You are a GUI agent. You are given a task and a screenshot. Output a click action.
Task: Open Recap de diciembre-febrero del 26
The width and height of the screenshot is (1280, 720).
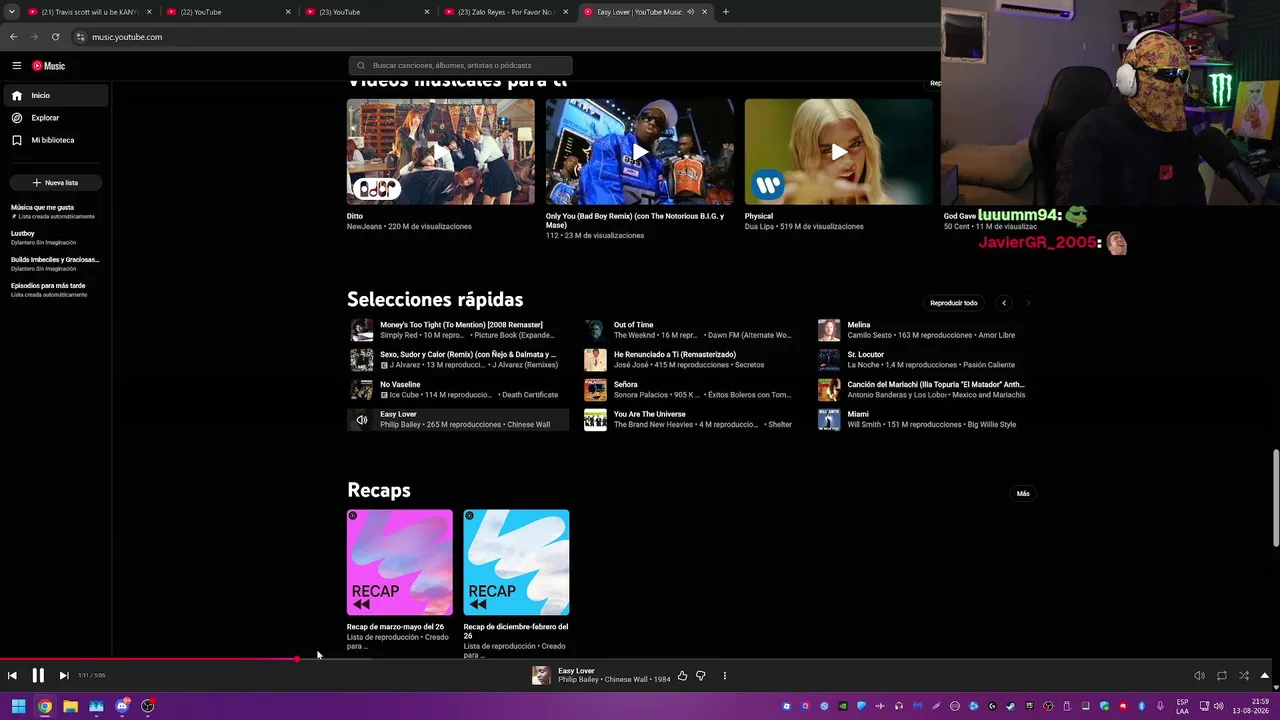click(x=516, y=563)
